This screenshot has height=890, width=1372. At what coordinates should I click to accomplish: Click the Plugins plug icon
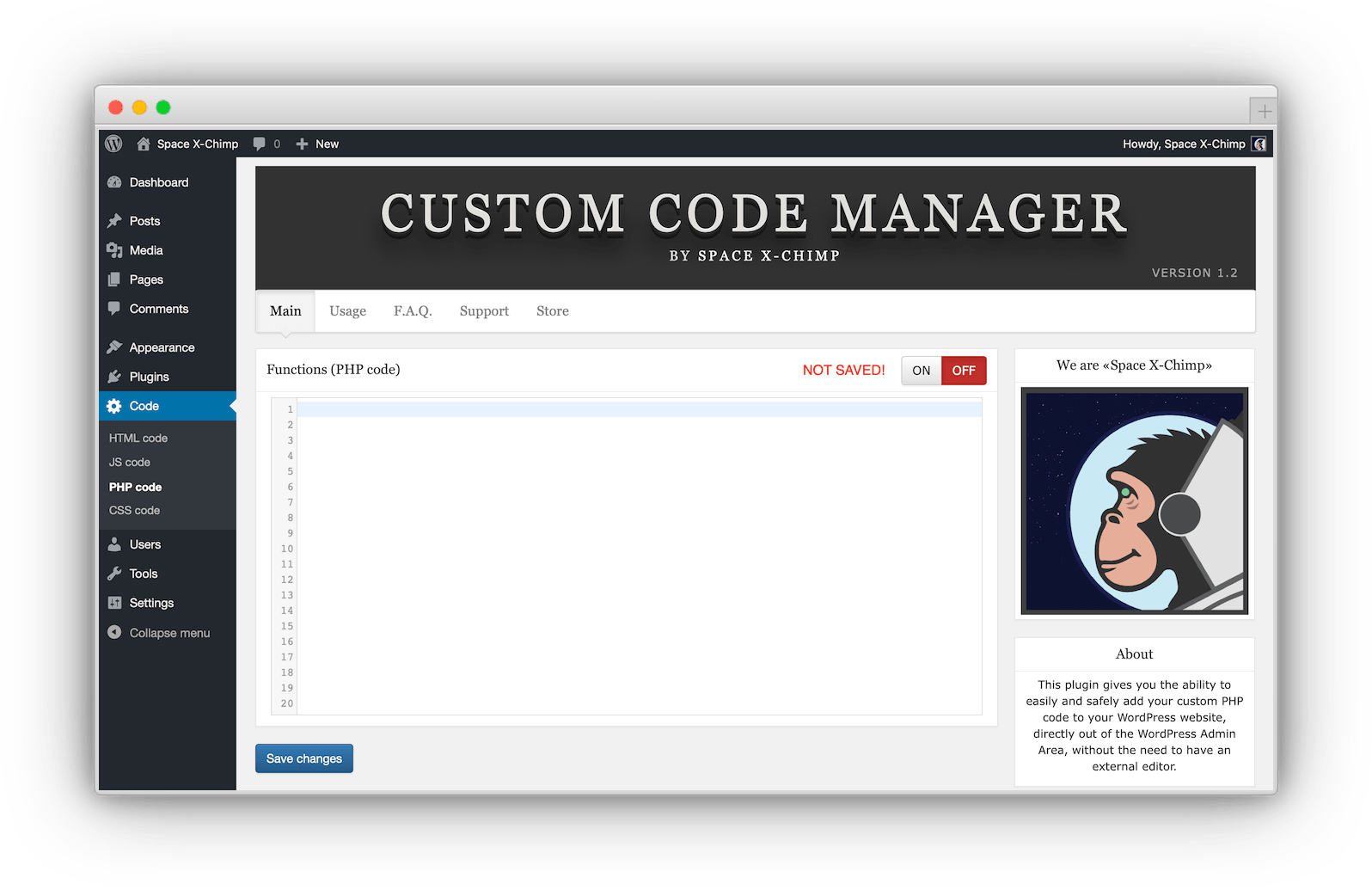coord(114,377)
